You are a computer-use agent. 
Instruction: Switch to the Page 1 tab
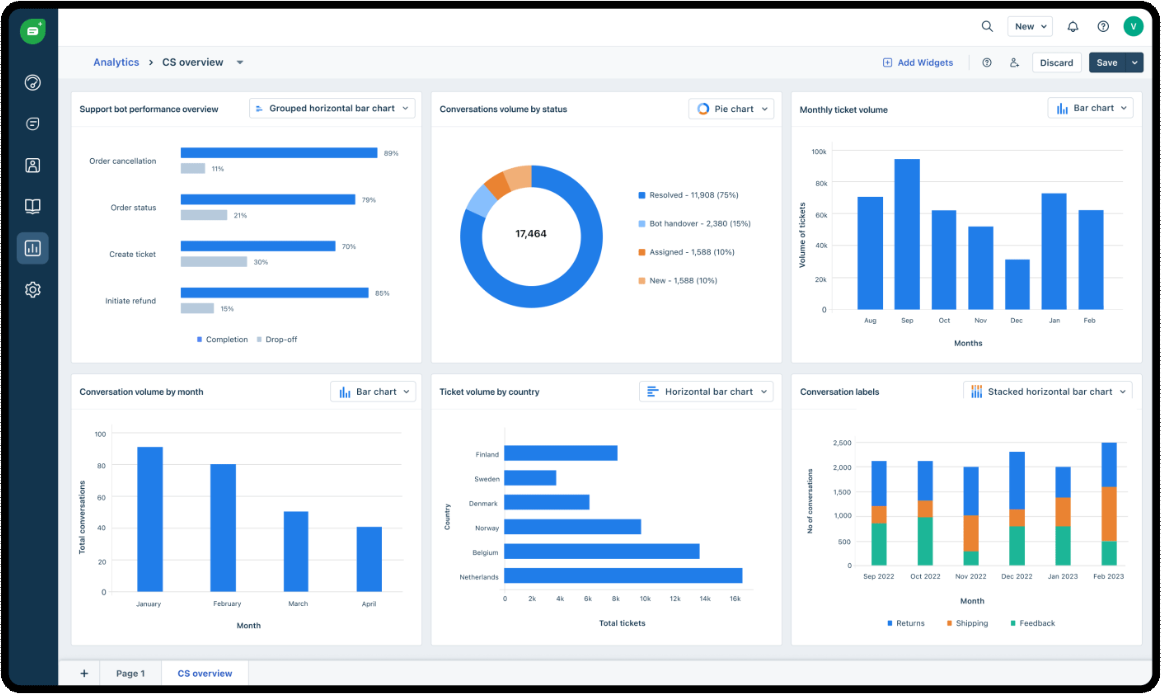point(130,673)
